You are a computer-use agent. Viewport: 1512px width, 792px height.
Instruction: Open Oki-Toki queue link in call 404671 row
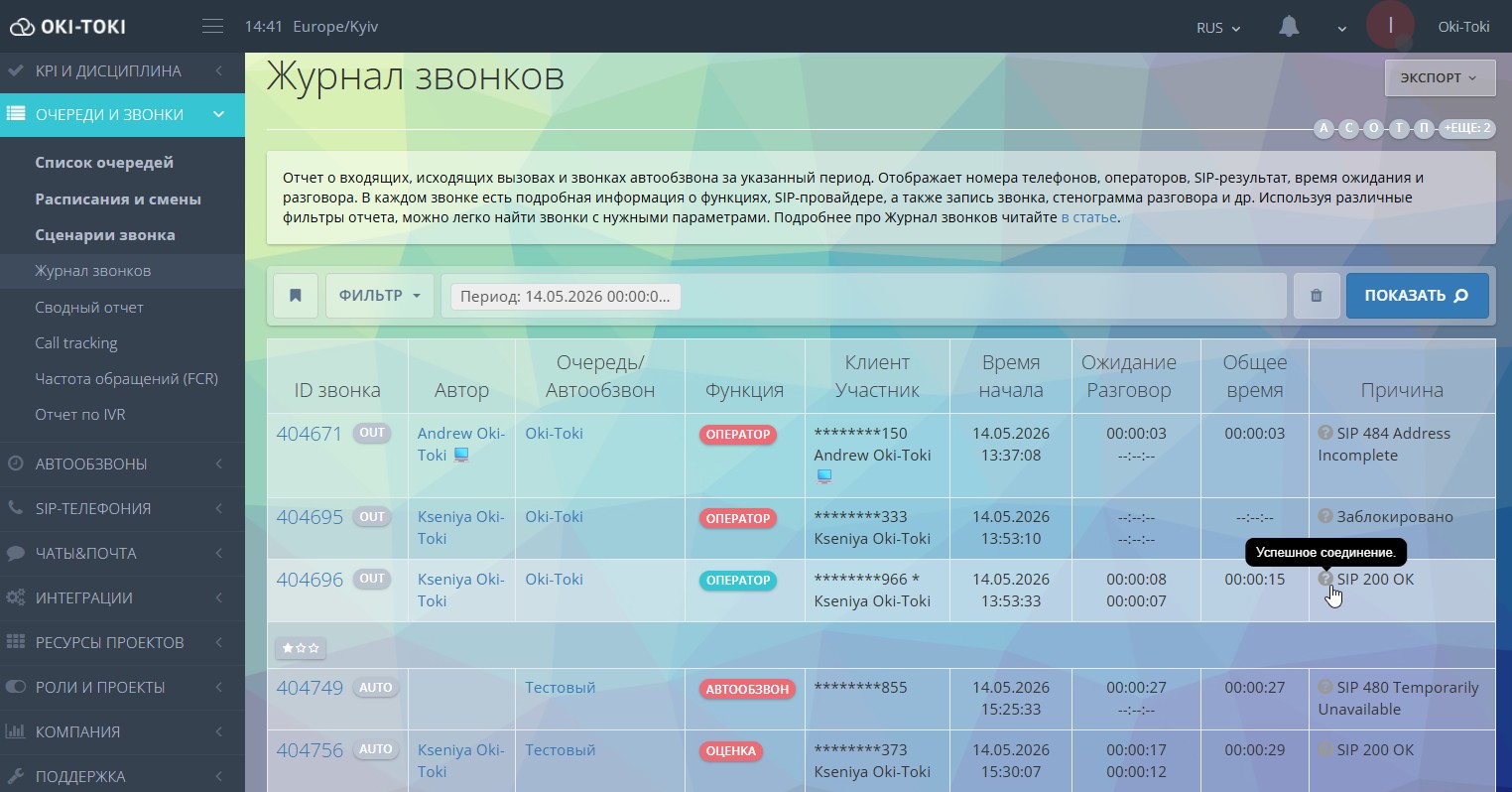[x=554, y=434]
